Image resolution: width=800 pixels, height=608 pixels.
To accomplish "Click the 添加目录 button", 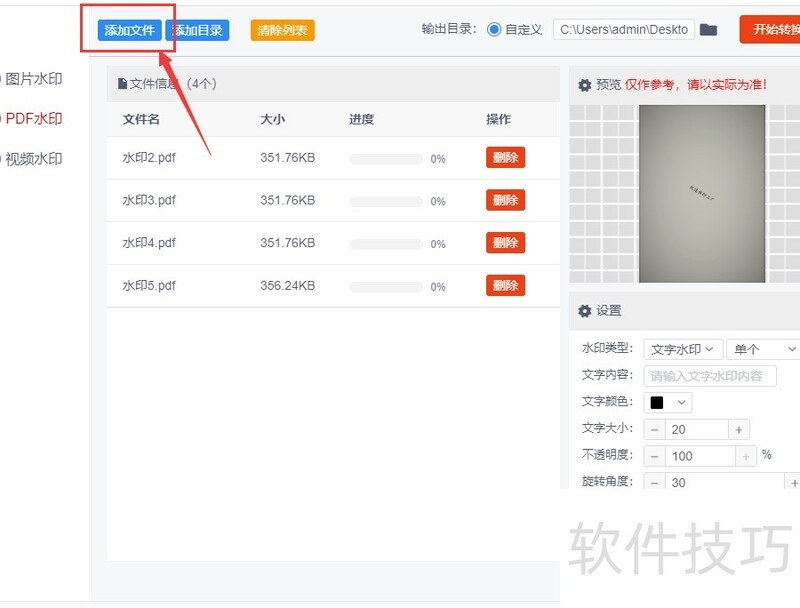I will [x=198, y=30].
